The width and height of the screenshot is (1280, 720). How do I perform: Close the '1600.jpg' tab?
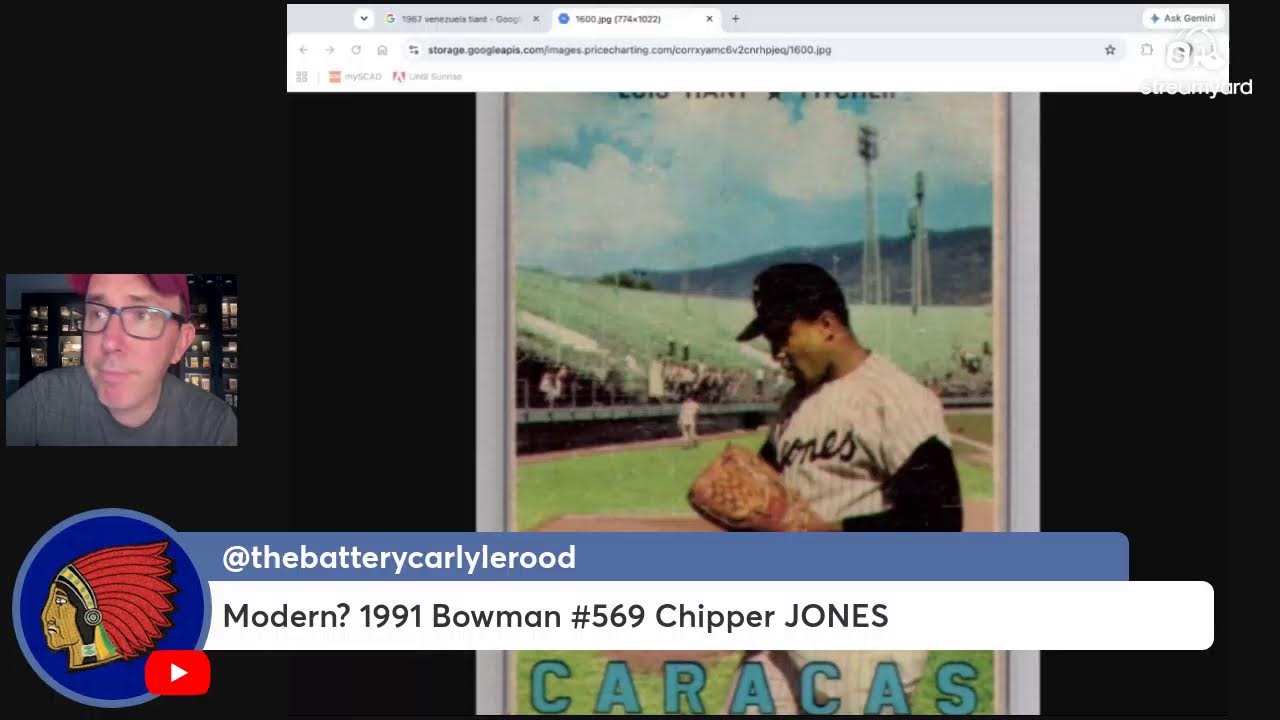(x=710, y=18)
